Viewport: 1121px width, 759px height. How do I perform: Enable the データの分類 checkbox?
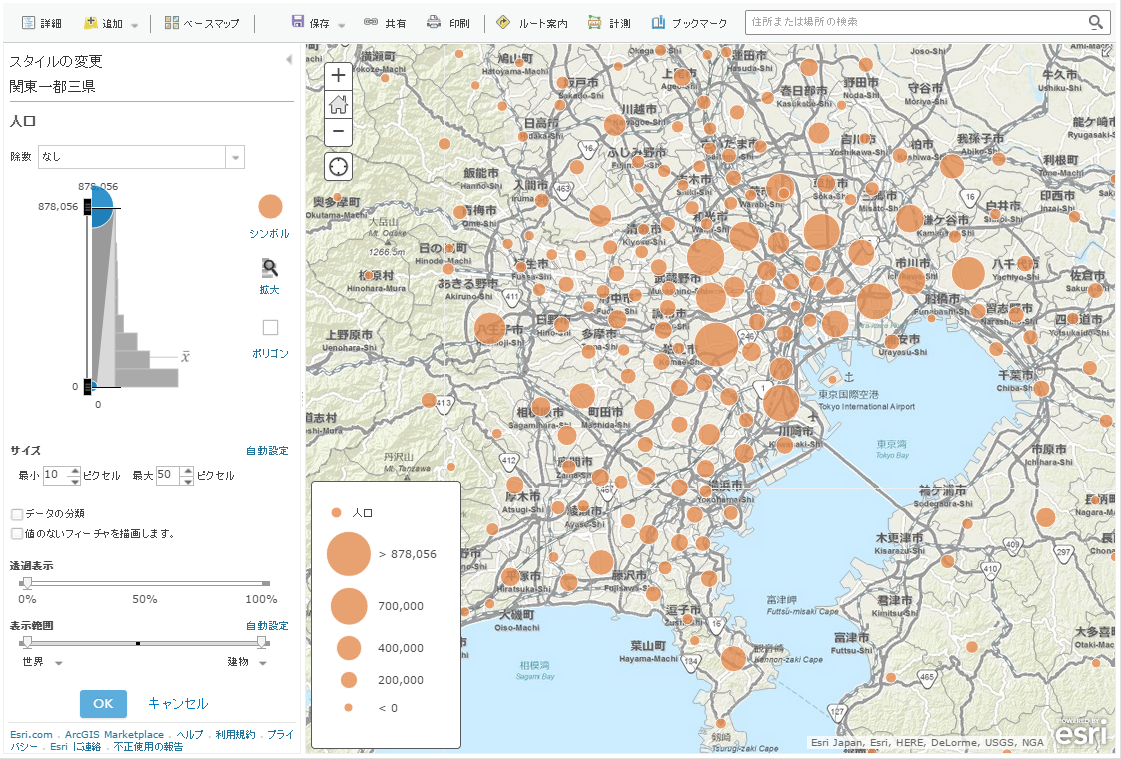pos(17,514)
